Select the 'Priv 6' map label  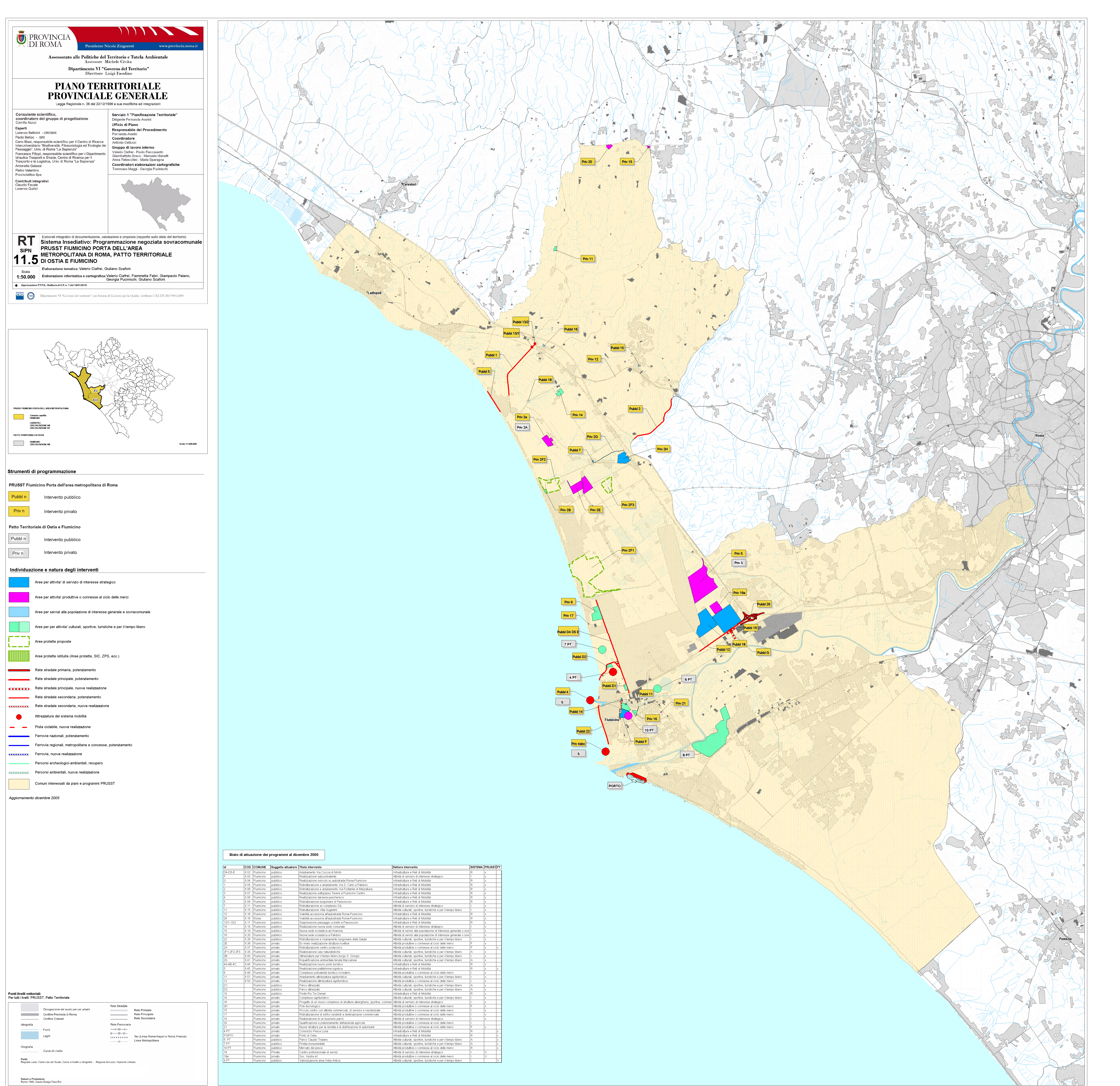pos(568,602)
